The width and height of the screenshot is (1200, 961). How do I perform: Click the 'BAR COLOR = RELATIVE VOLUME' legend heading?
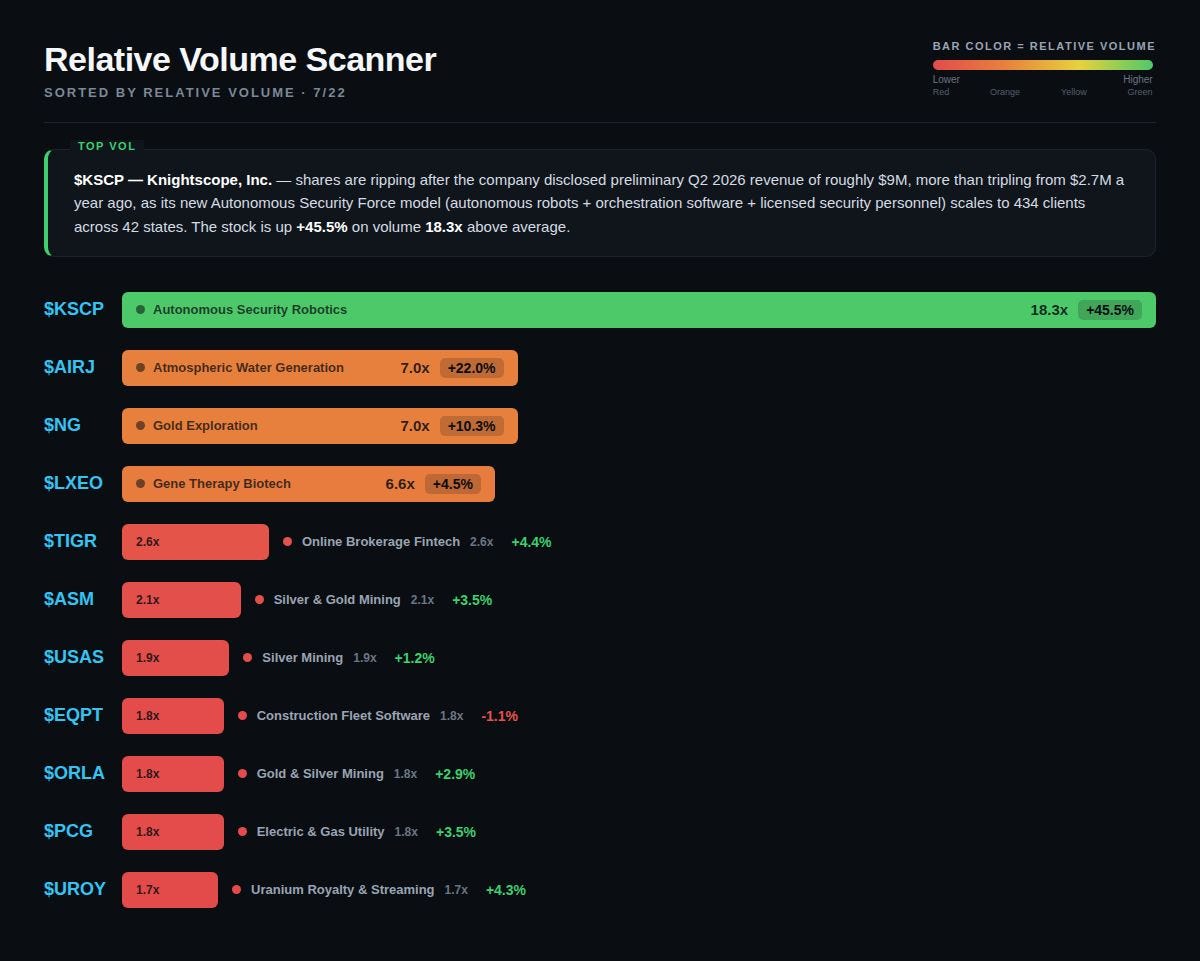(x=1044, y=46)
